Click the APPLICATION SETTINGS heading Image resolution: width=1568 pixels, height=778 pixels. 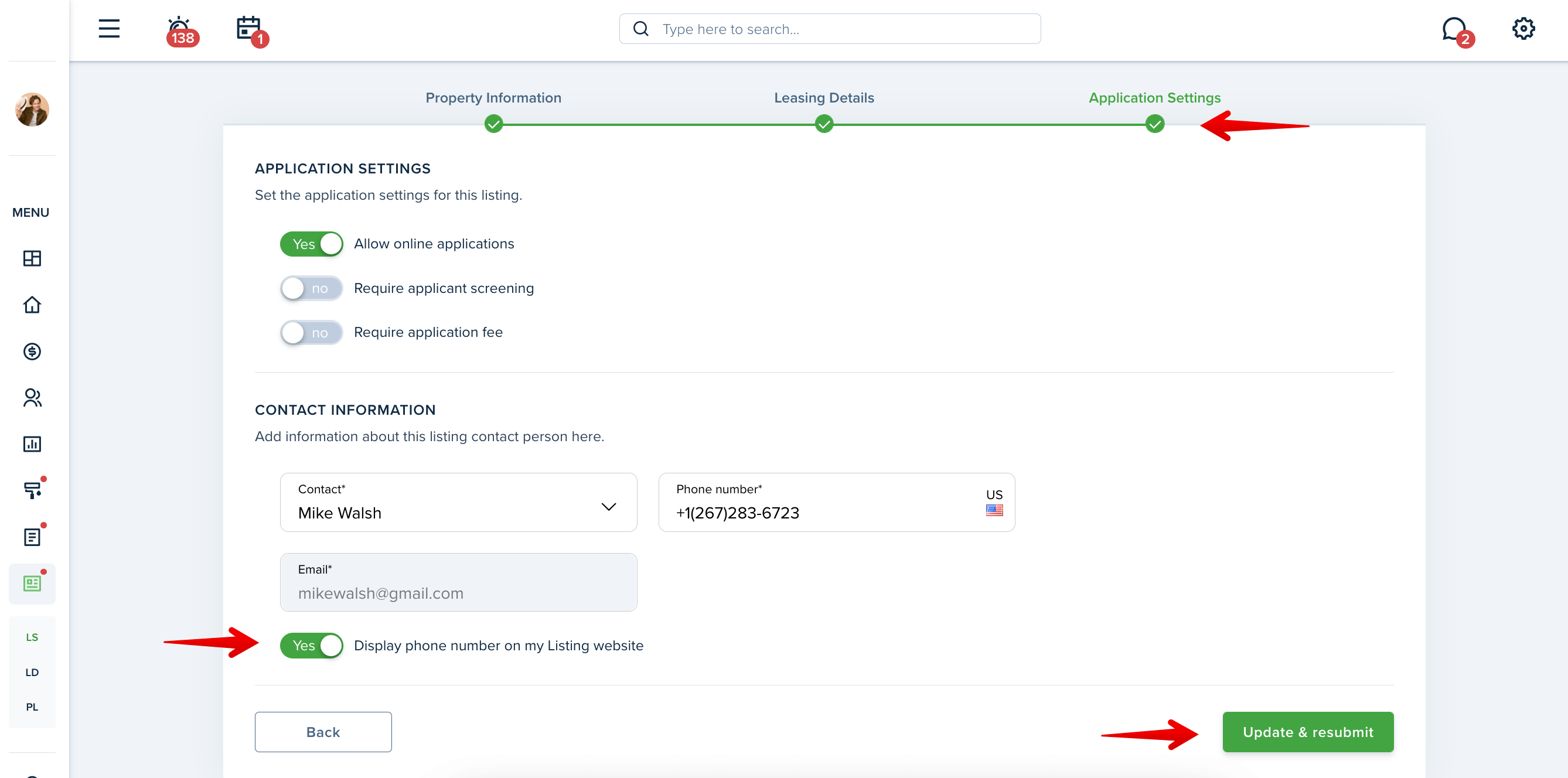(x=342, y=169)
